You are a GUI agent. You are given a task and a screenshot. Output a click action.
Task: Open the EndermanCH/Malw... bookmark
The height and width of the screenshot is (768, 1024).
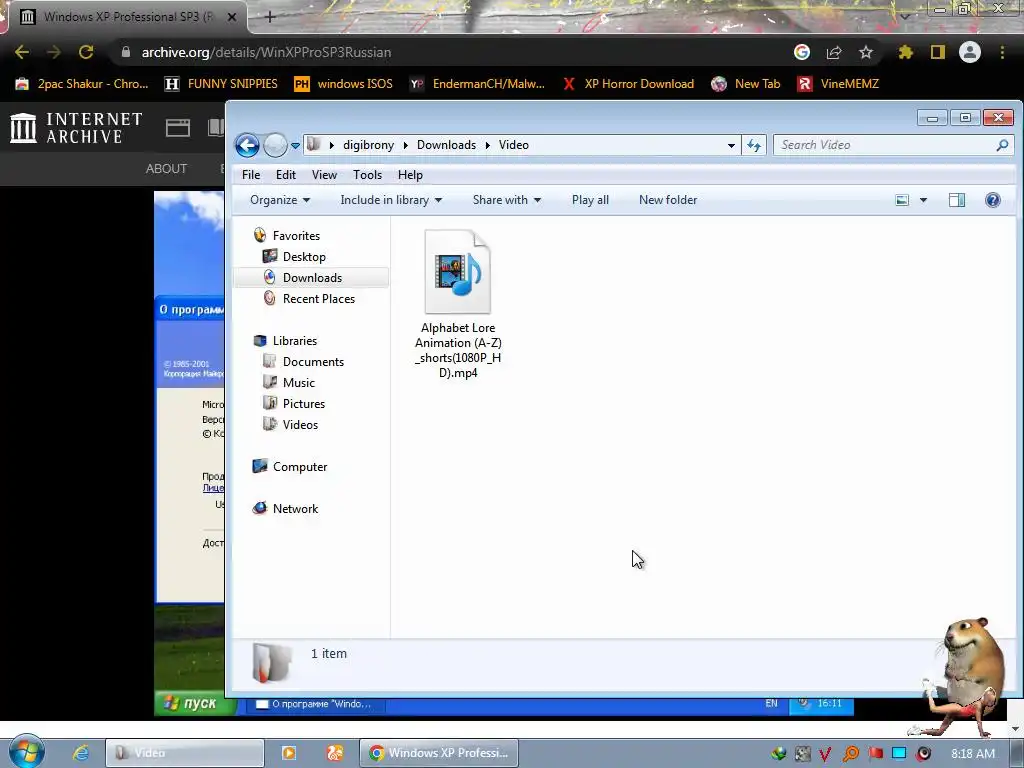pos(477,84)
